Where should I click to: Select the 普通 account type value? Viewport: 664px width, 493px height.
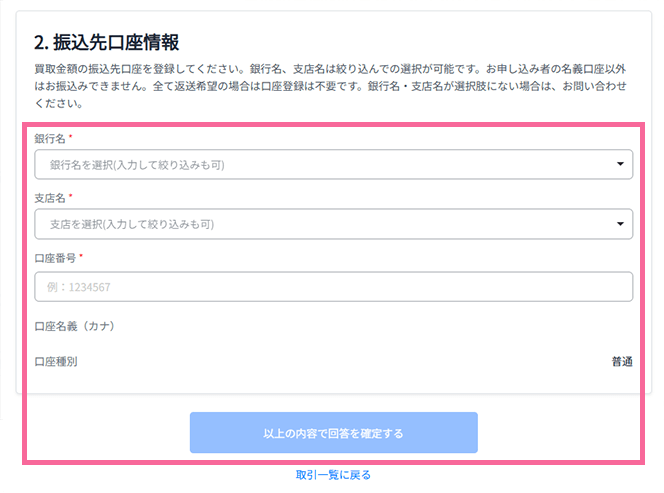pos(622,362)
